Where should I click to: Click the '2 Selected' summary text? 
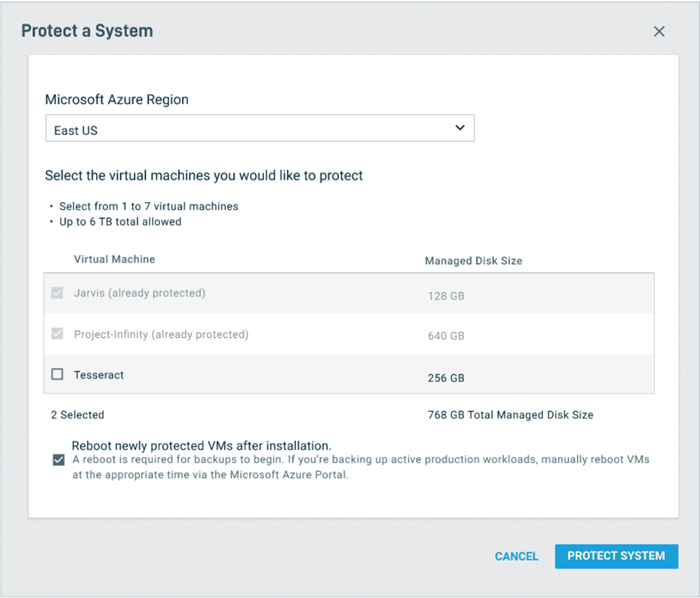78,414
